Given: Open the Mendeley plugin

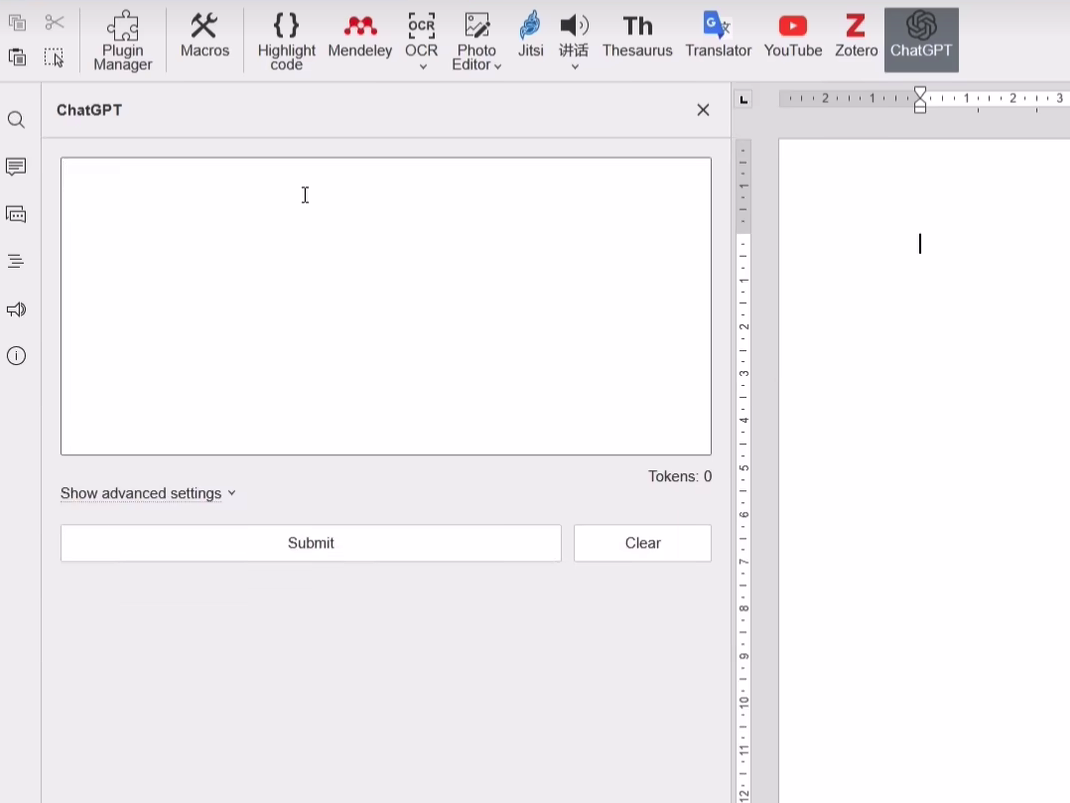Looking at the screenshot, I should [360, 37].
